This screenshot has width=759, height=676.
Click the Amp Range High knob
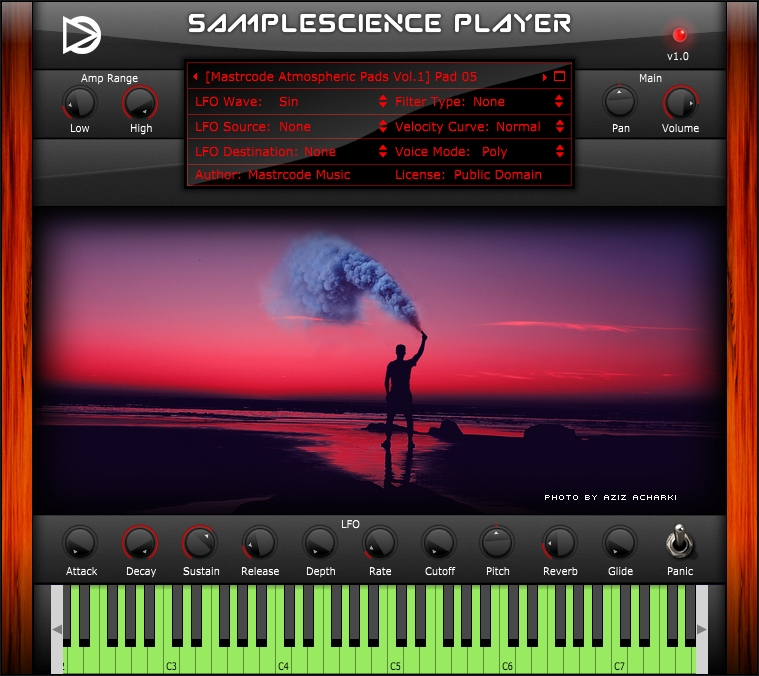point(140,103)
